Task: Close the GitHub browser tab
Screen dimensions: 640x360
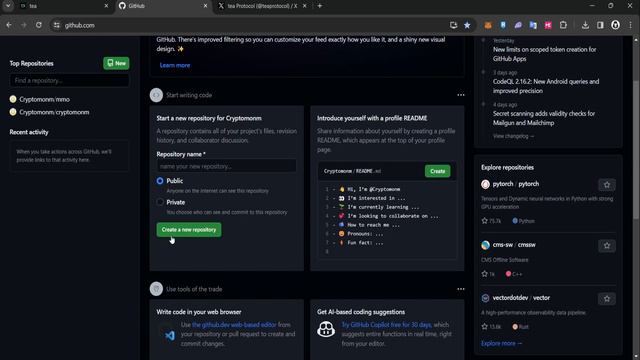Action: pyautogui.click(x=205, y=6)
